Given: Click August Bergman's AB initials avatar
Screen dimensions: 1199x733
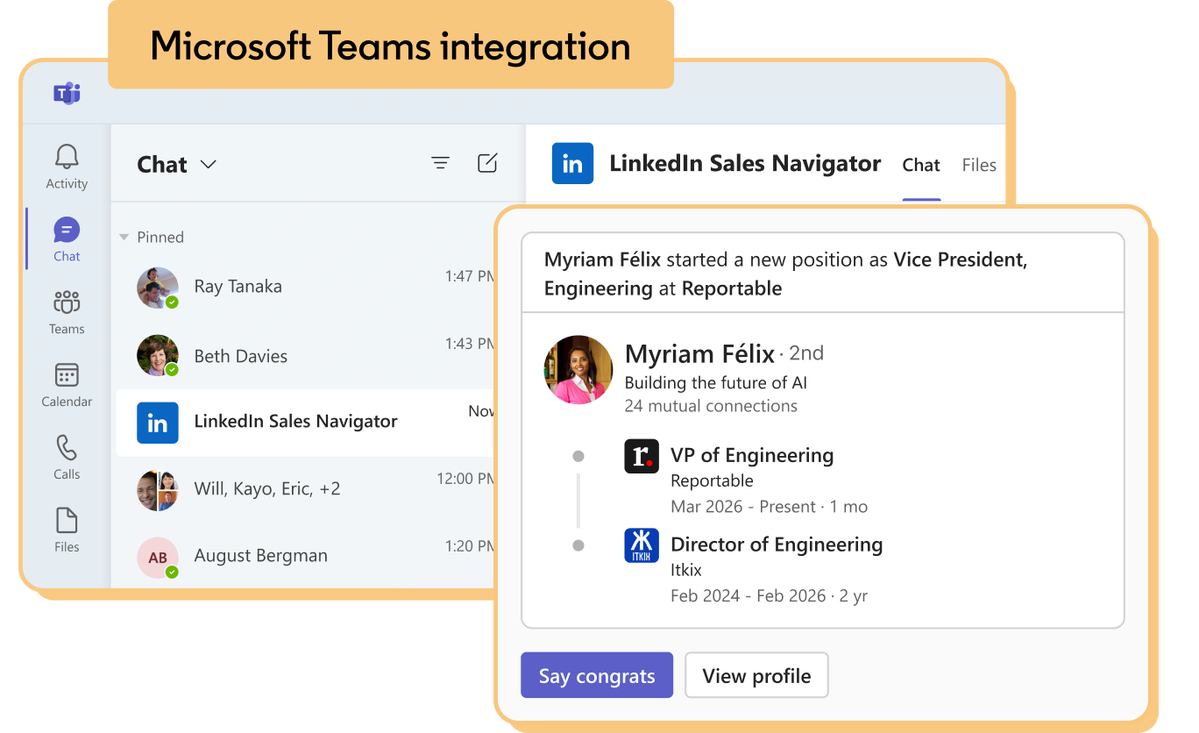Looking at the screenshot, I should [158, 557].
